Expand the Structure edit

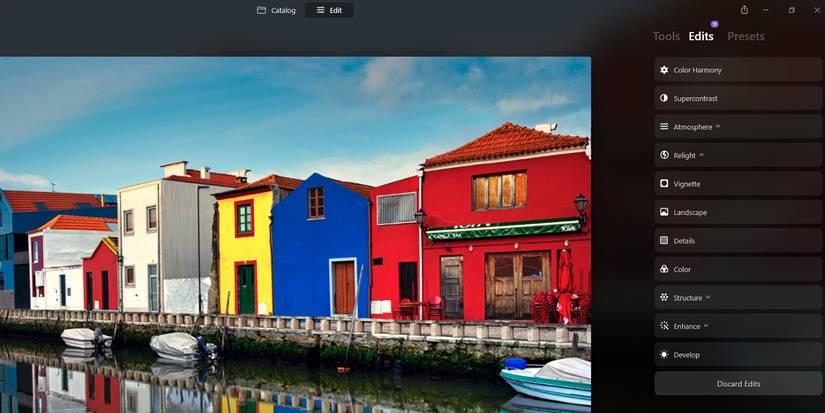738,297
